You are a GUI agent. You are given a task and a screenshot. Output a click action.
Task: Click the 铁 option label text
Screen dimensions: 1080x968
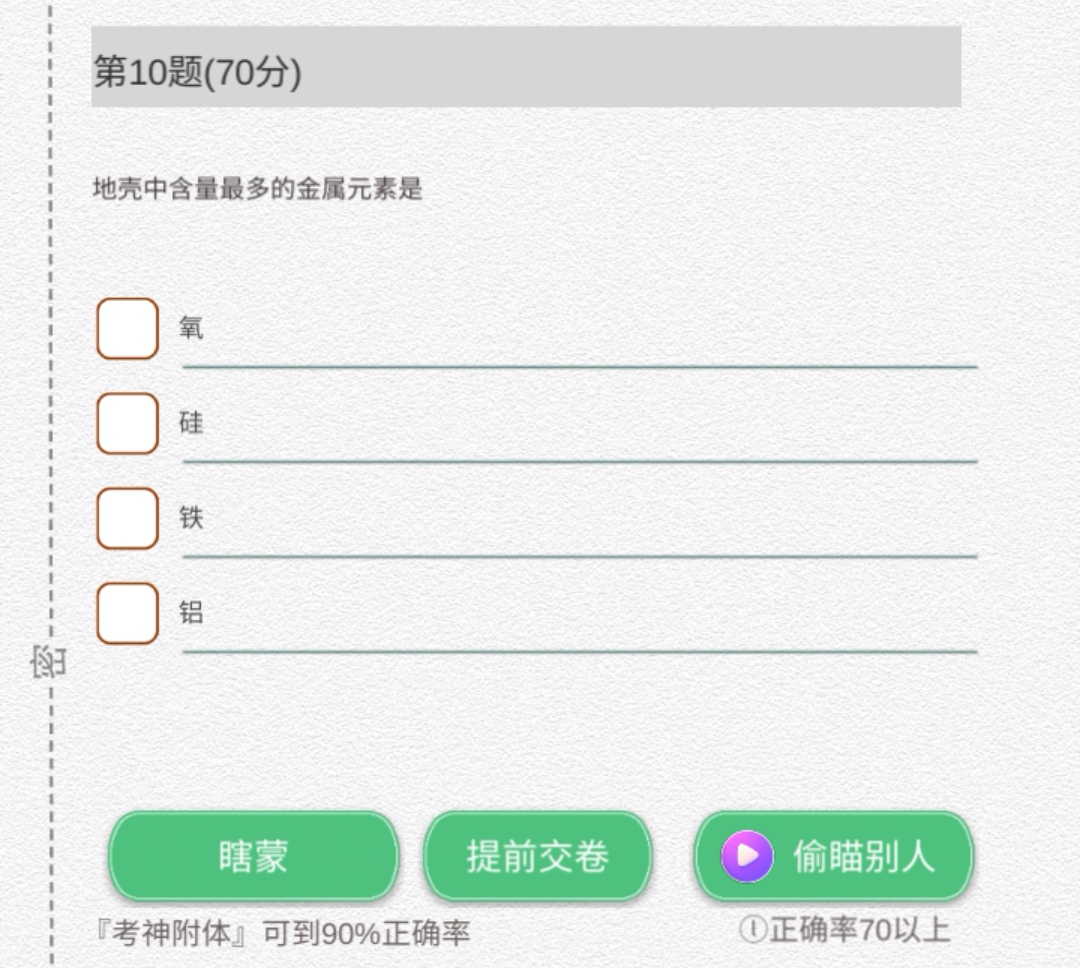point(191,518)
